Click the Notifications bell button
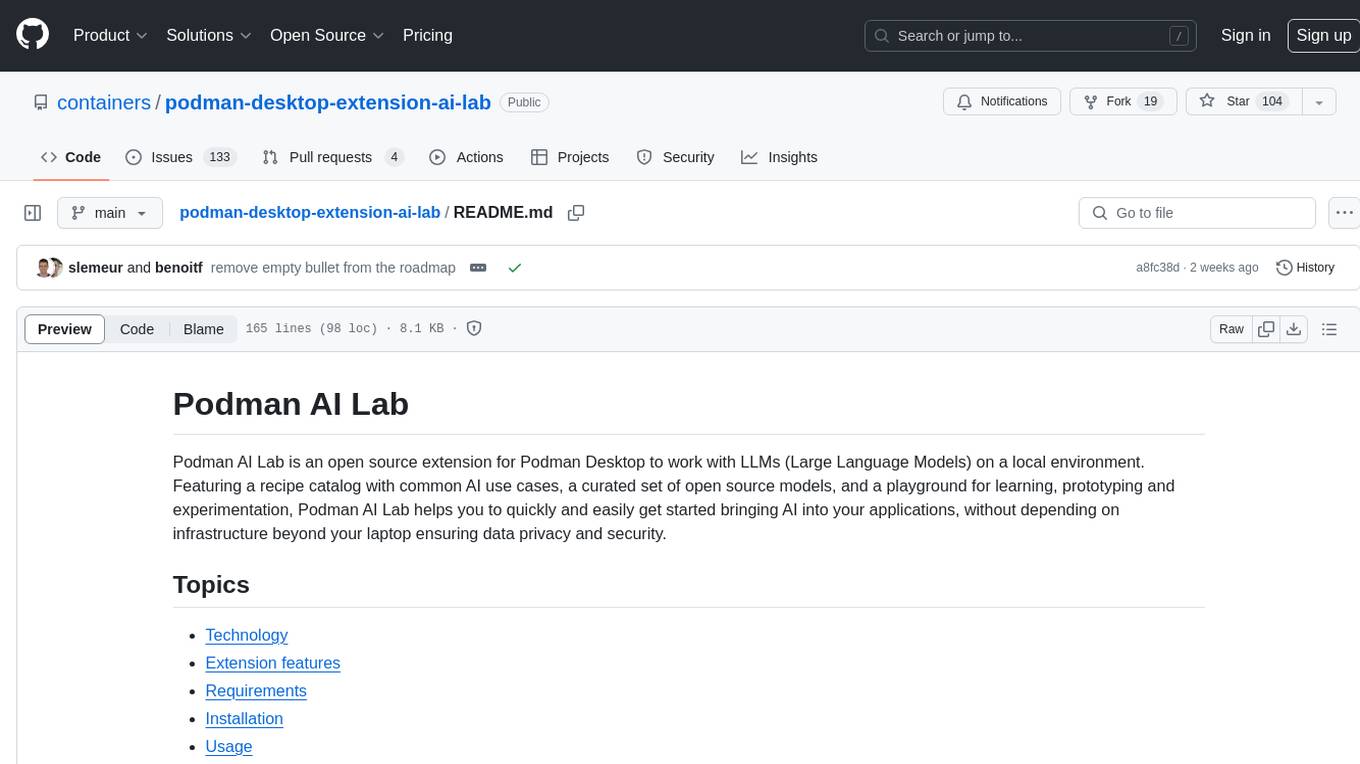This screenshot has height=764, width=1360. point(1002,101)
